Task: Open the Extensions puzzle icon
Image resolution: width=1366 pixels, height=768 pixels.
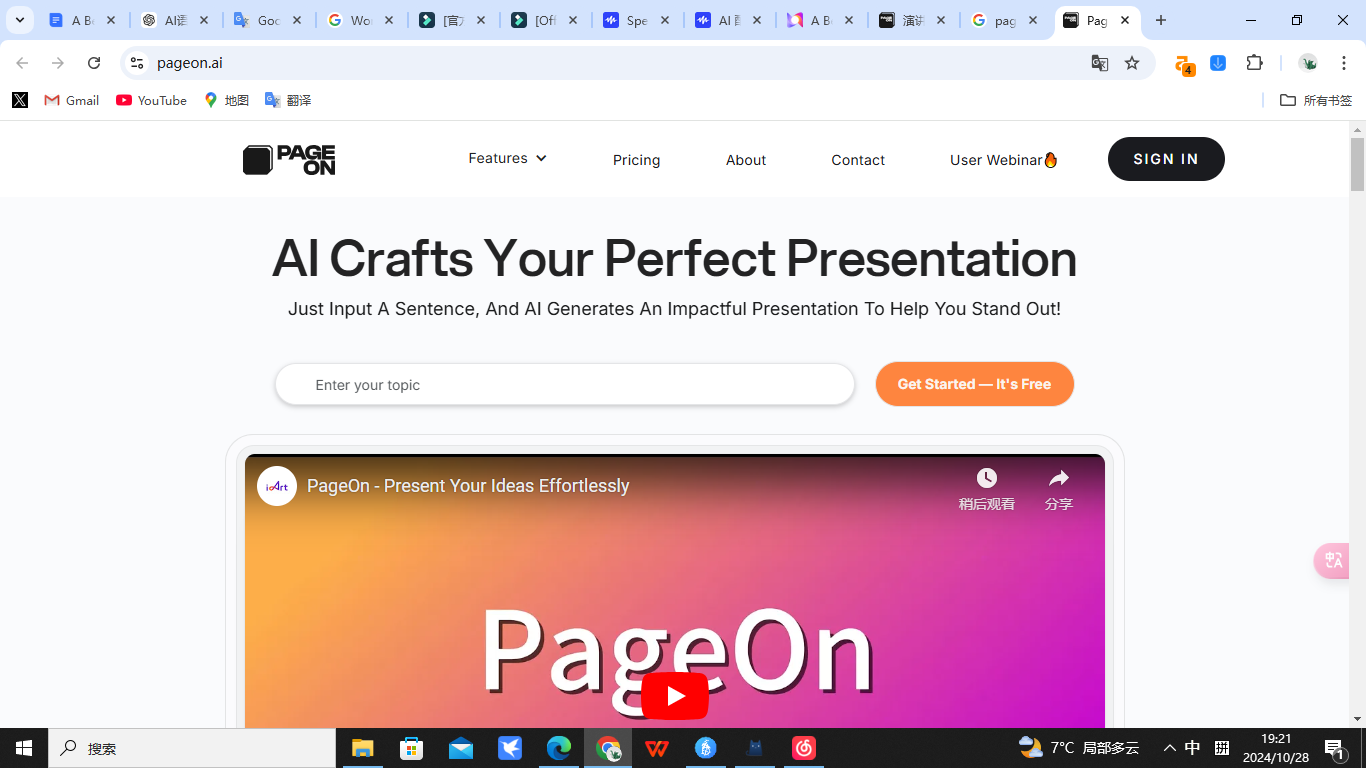Action: (1254, 63)
